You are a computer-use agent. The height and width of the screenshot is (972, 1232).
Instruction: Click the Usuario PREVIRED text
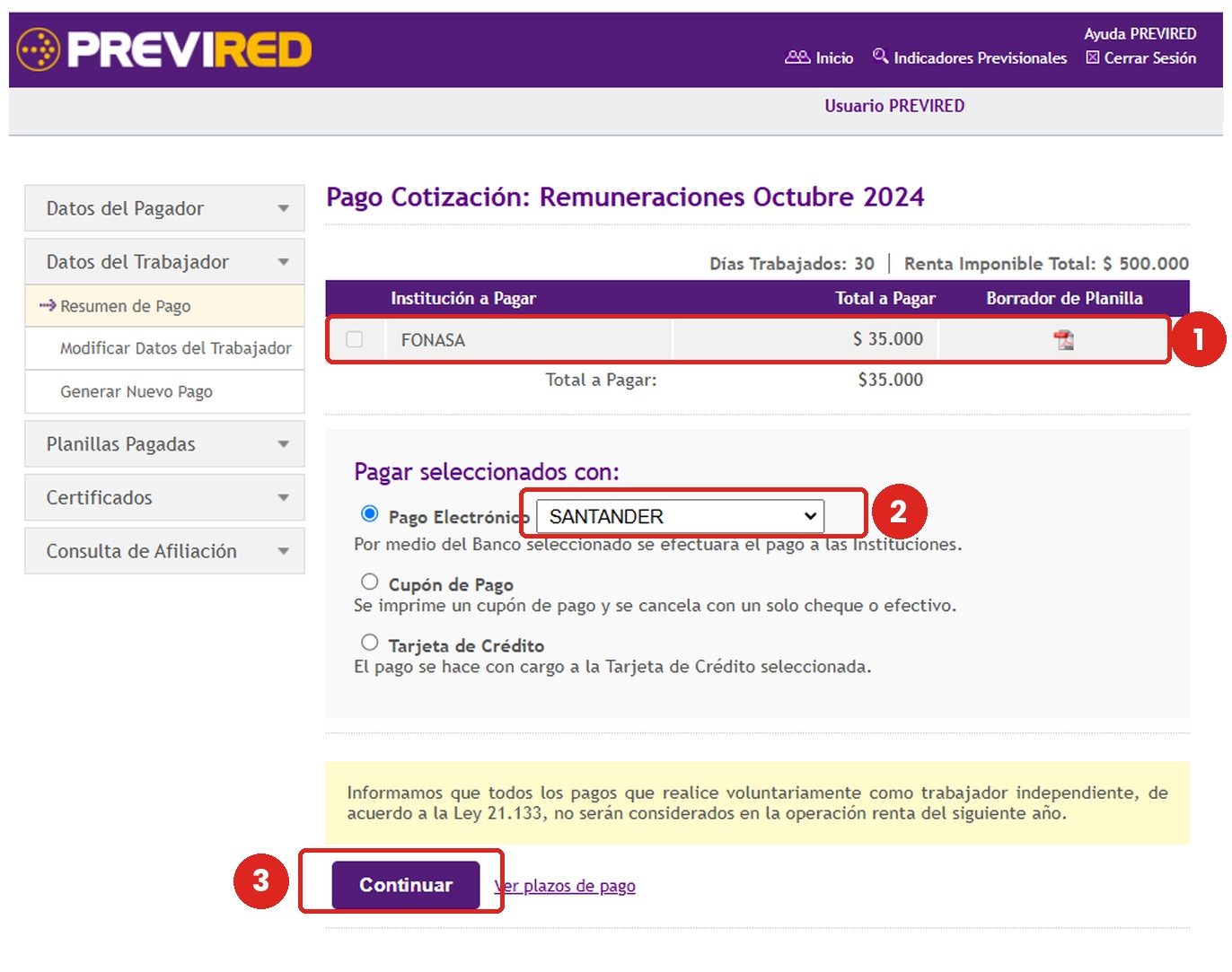click(x=894, y=106)
